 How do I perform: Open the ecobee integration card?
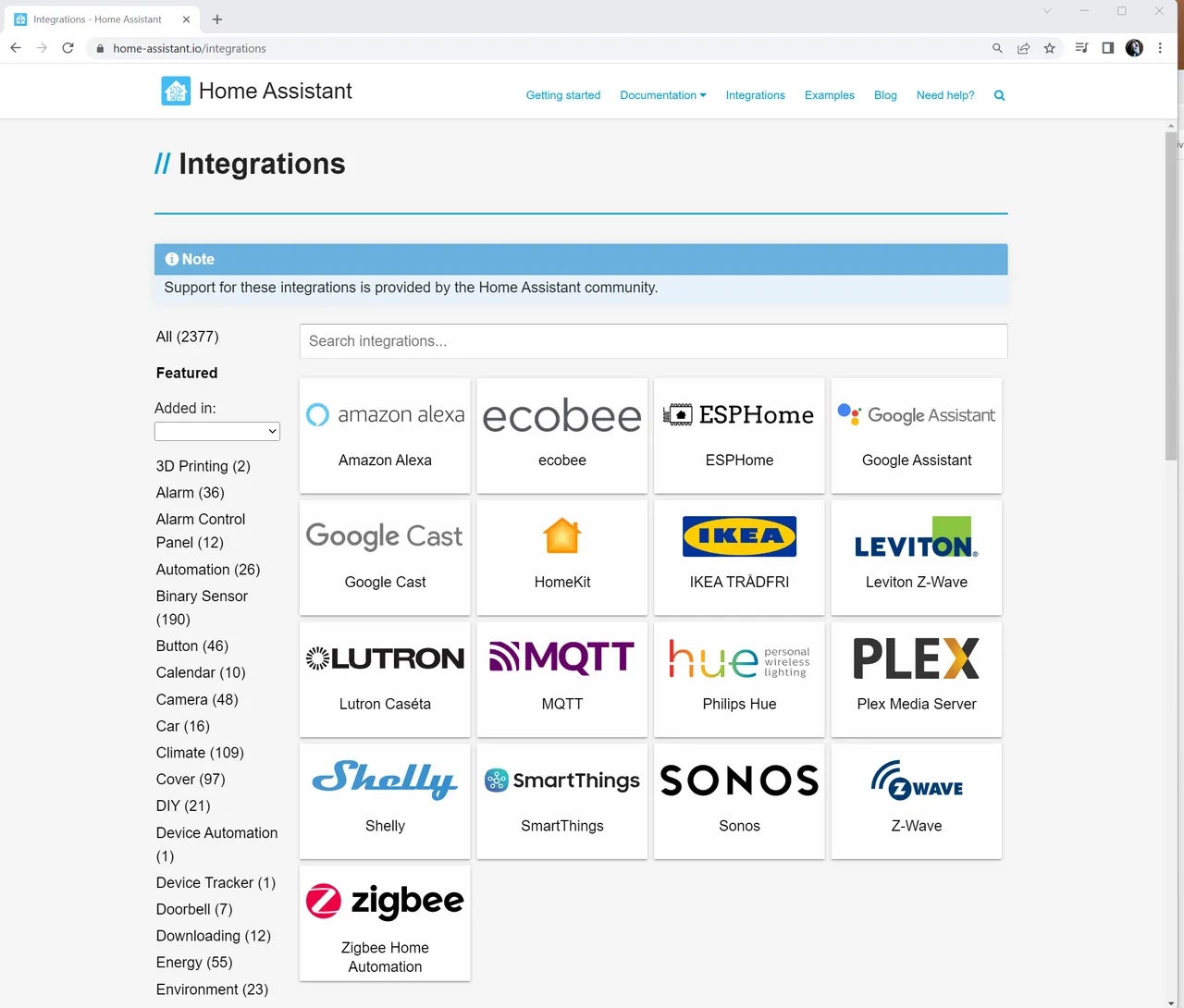pos(562,436)
